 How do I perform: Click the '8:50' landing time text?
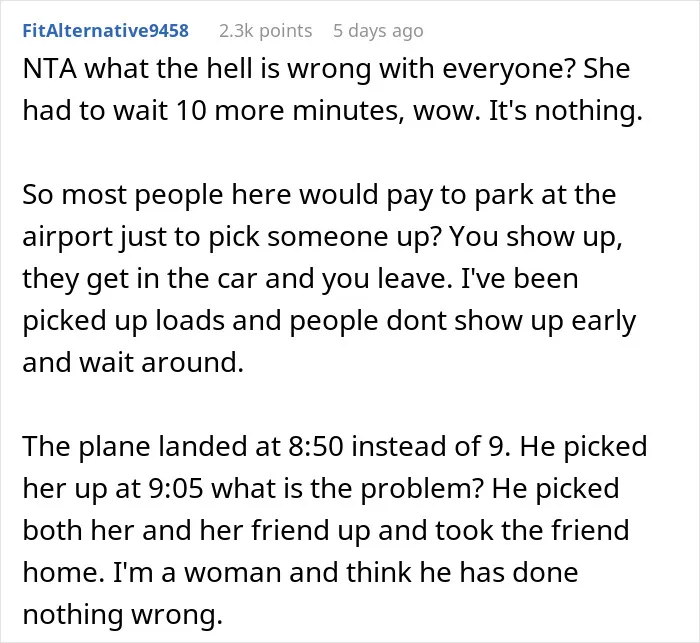316,447
